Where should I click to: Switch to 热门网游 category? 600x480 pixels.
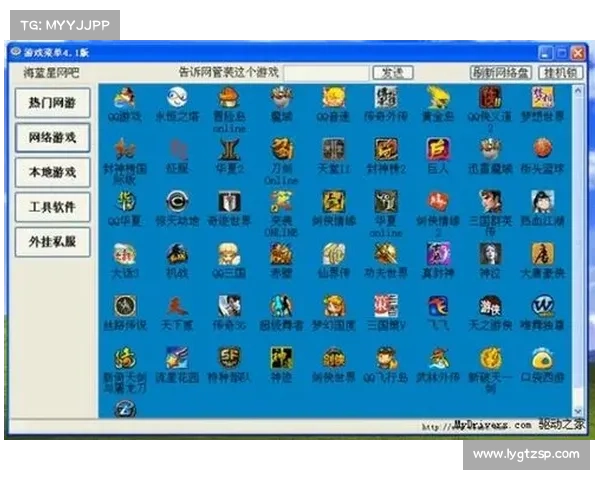pos(52,103)
